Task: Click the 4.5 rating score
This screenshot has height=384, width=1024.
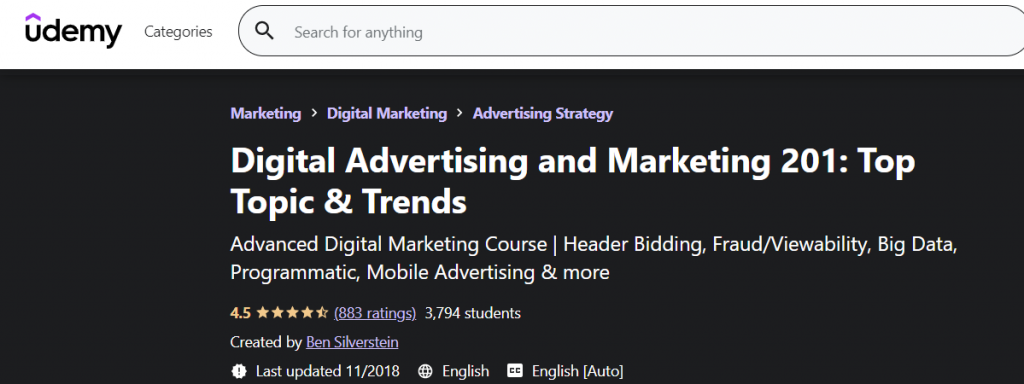Action: (240, 313)
